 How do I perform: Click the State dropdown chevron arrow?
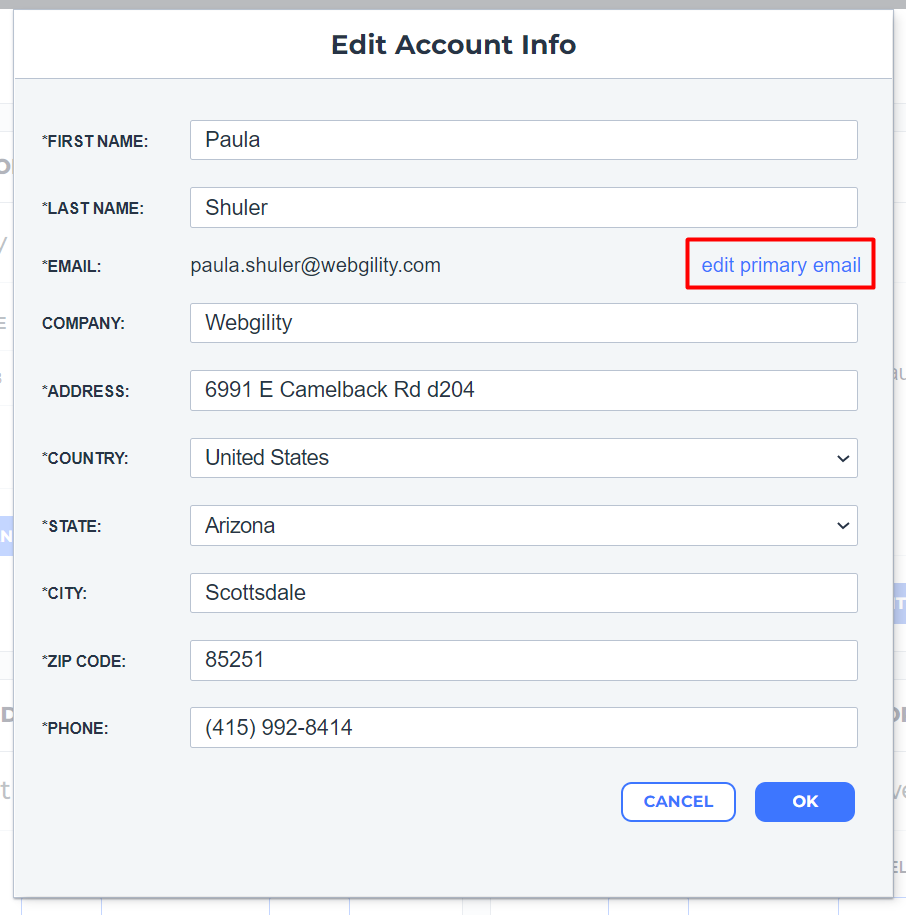[x=842, y=526]
